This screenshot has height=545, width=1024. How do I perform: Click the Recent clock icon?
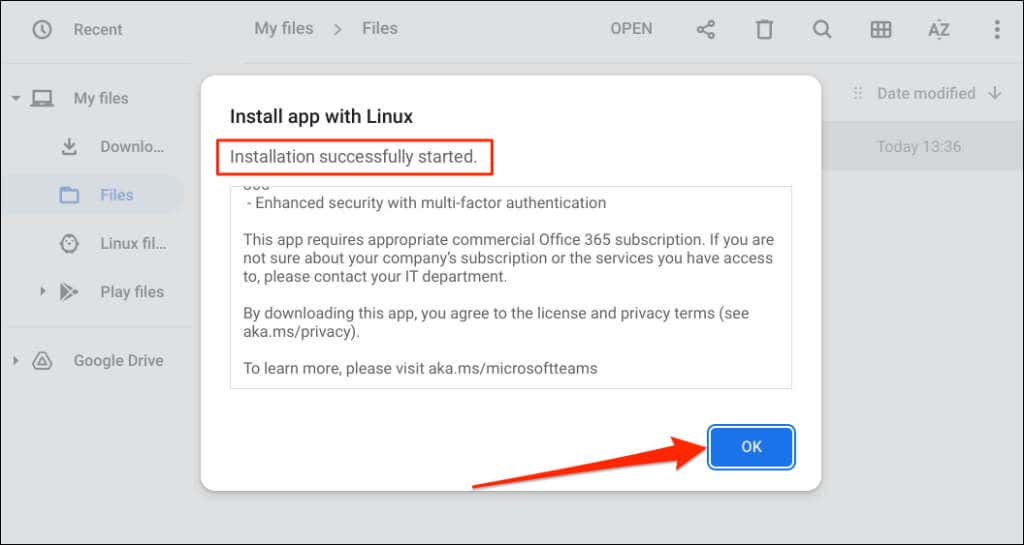pyautogui.click(x=42, y=29)
